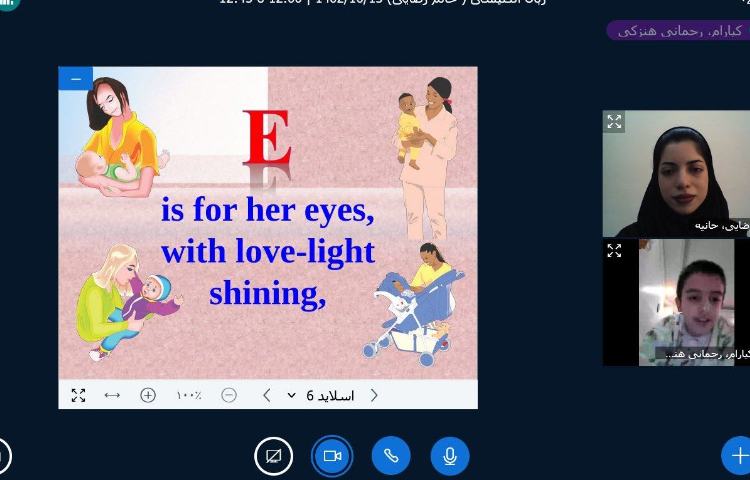Minimize the presentation with the blue minus button
This screenshot has height=480, width=750.
click(x=76, y=79)
